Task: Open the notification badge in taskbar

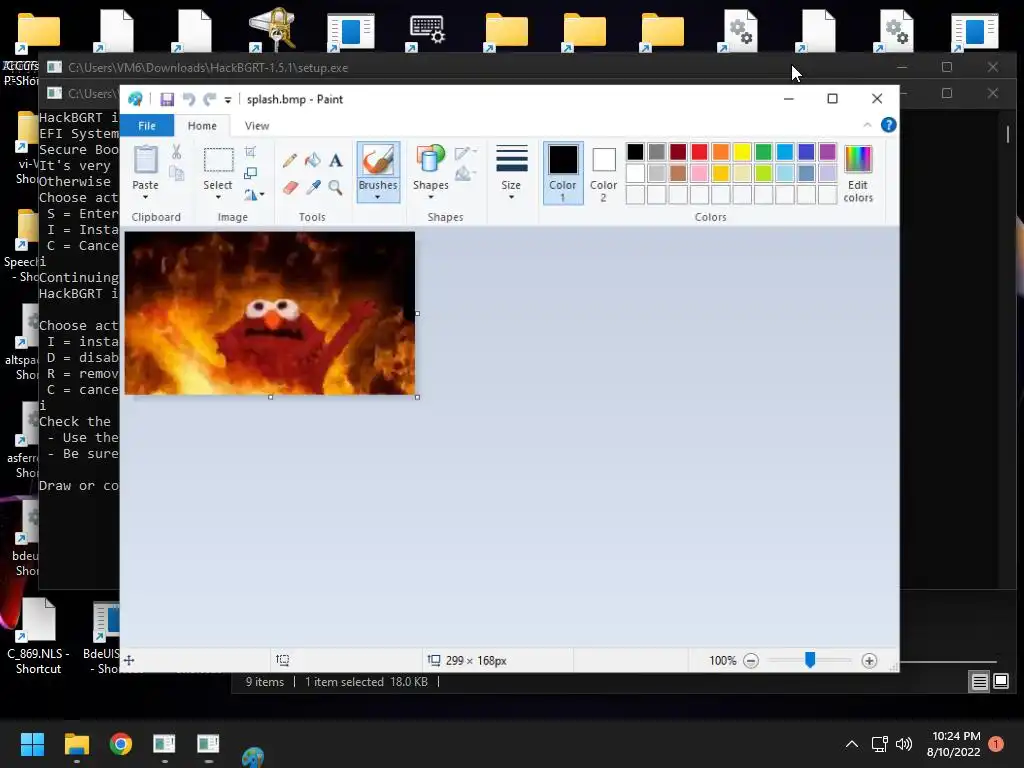Action: click(x=996, y=744)
